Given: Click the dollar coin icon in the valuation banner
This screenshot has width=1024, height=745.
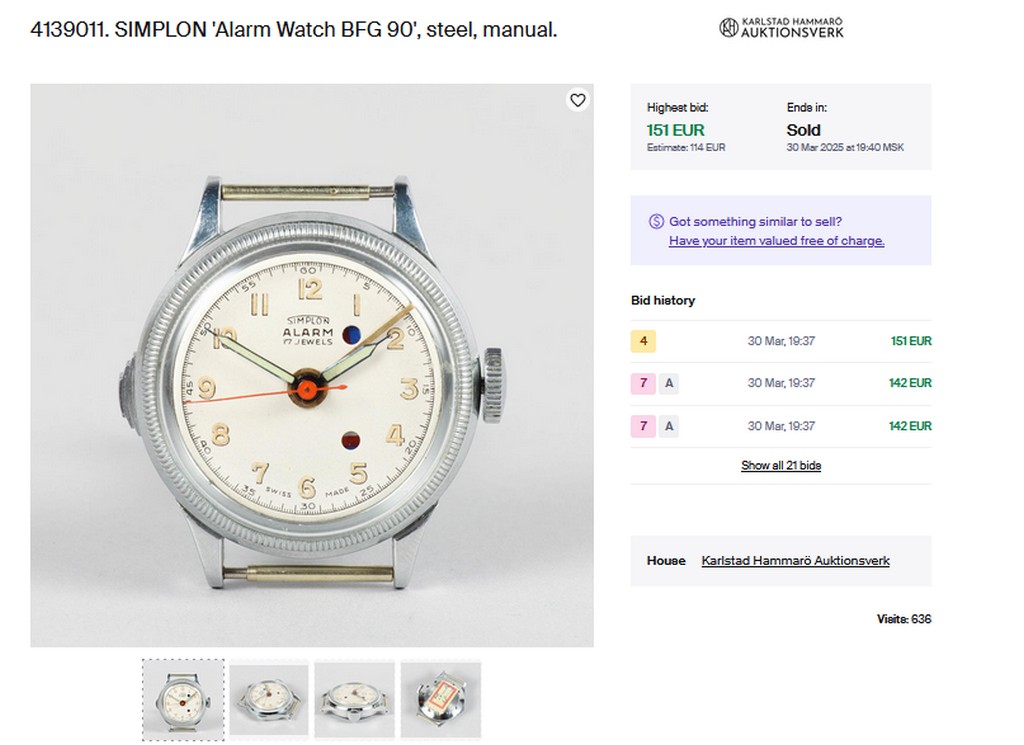Looking at the screenshot, I should point(656,221).
